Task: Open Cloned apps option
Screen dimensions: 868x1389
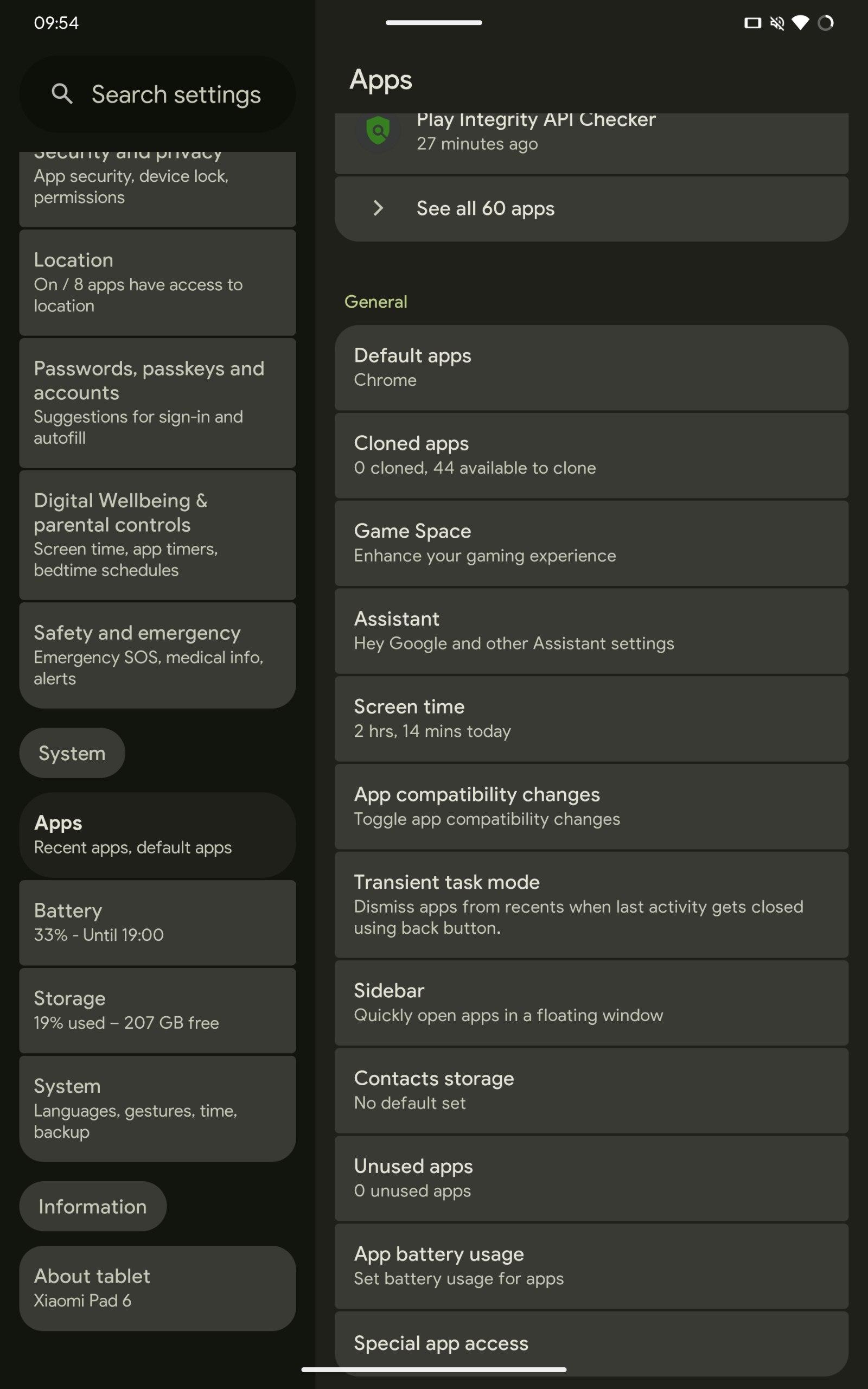Action: click(591, 455)
